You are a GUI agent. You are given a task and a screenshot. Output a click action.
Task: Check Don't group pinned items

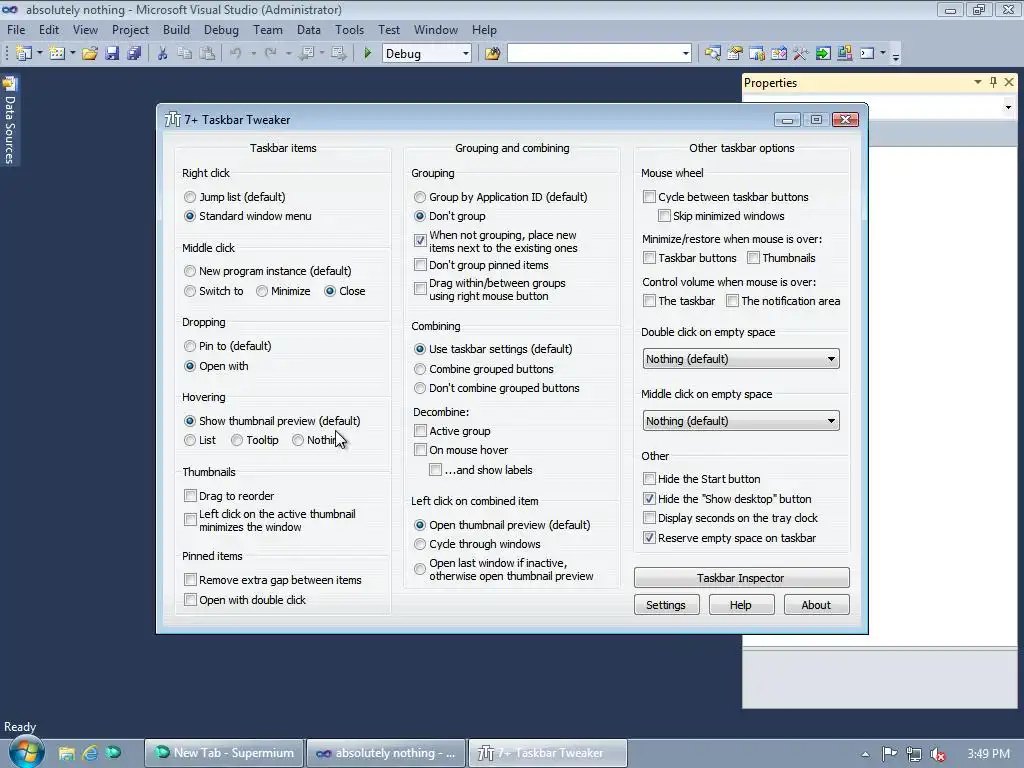420,265
